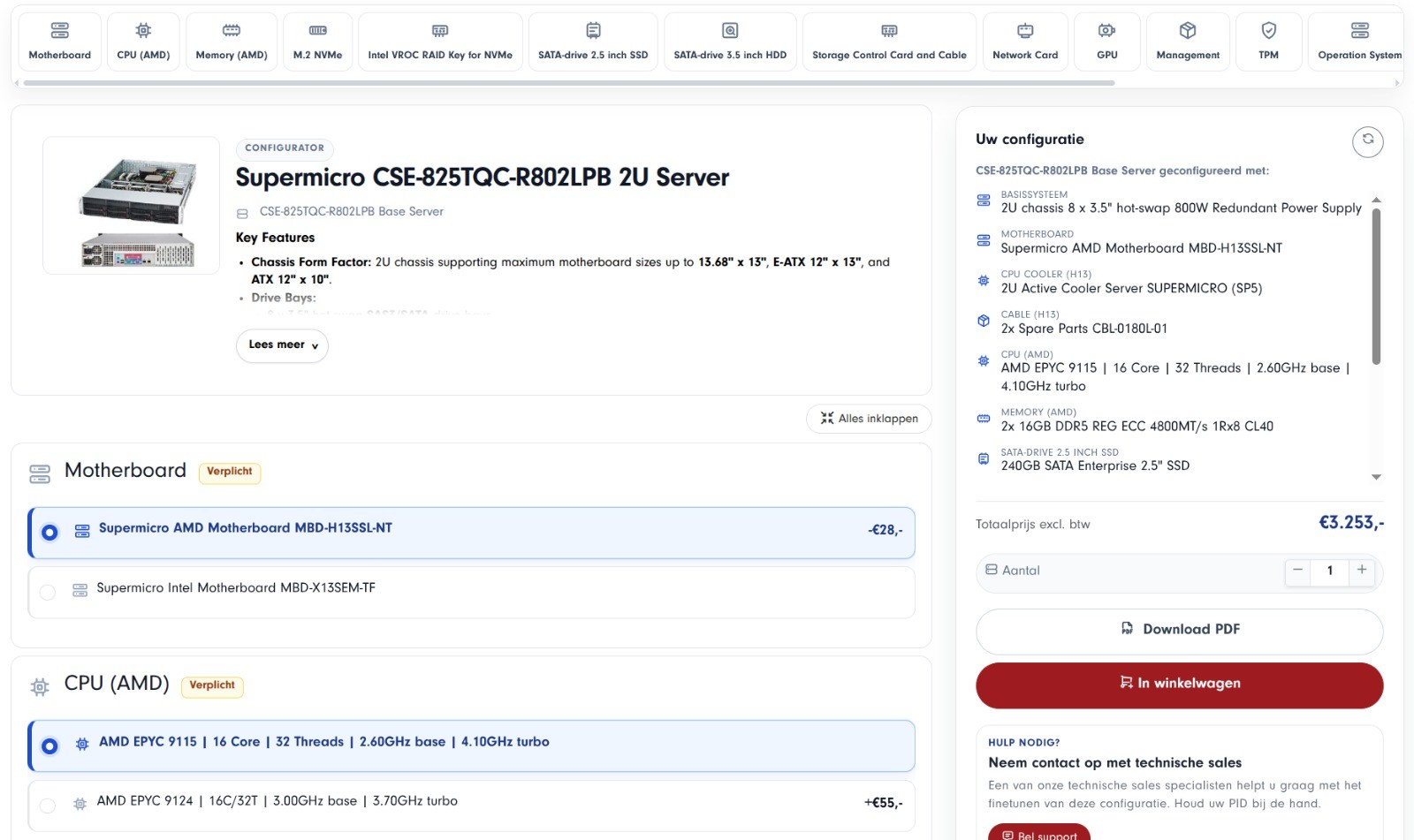Image resolution: width=1414 pixels, height=840 pixels.
Task: Select Supermicro AMD Motherboard MBD-H13SSL-NT radio
Action: tap(49, 532)
